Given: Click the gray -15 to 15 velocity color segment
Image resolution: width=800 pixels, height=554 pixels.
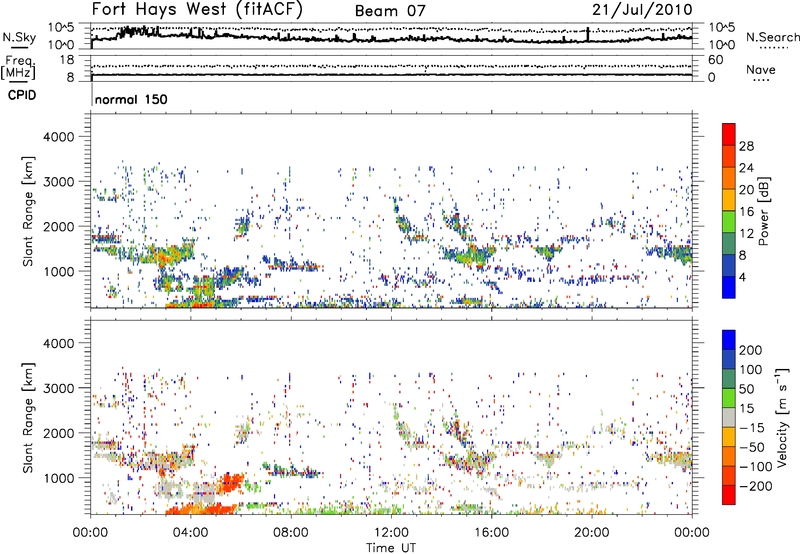Looking at the screenshot, I should click(729, 417).
